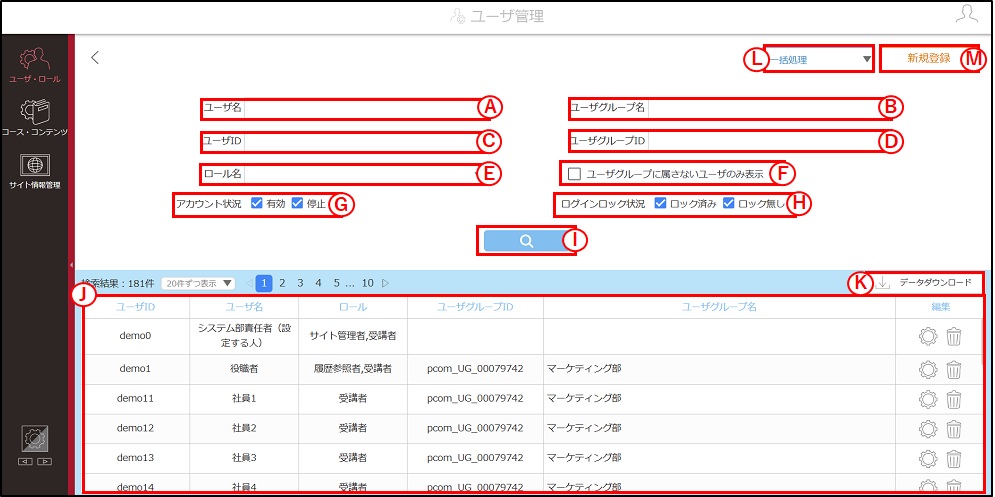Screen dimensions: 995x497
Task: Toggle the ロック済み checkbox
Action: (x=660, y=204)
